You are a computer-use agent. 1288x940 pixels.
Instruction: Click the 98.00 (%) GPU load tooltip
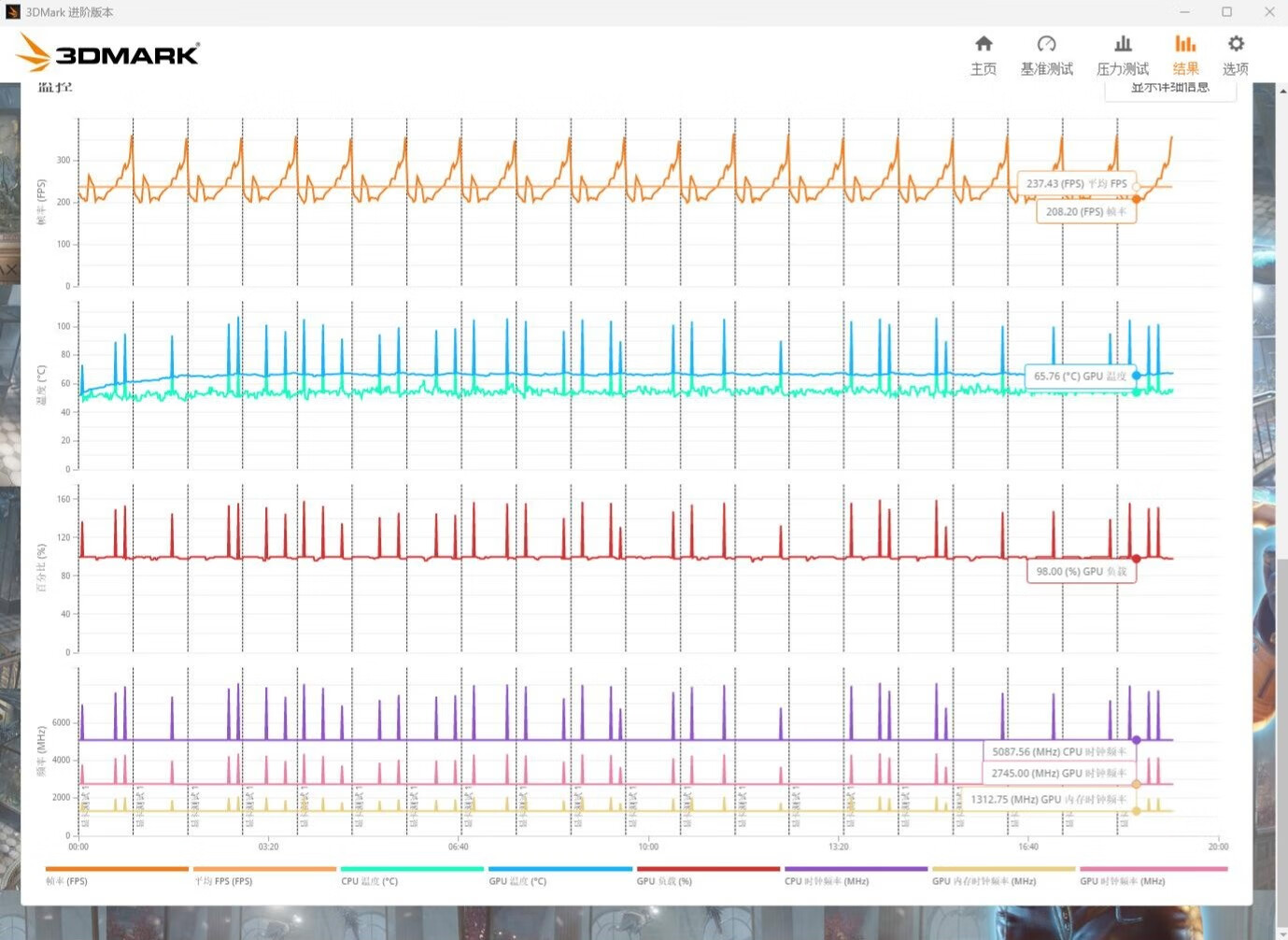pyautogui.click(x=1082, y=572)
